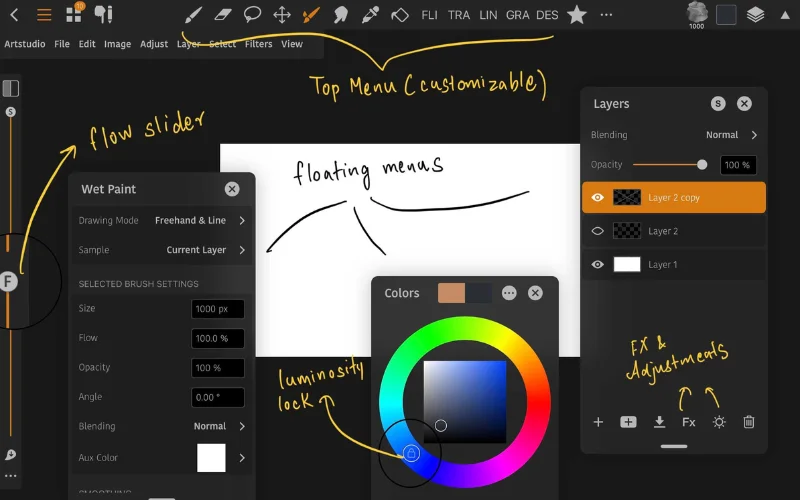Click the S button in Layers panel
This screenshot has width=800, height=500.
tap(718, 104)
